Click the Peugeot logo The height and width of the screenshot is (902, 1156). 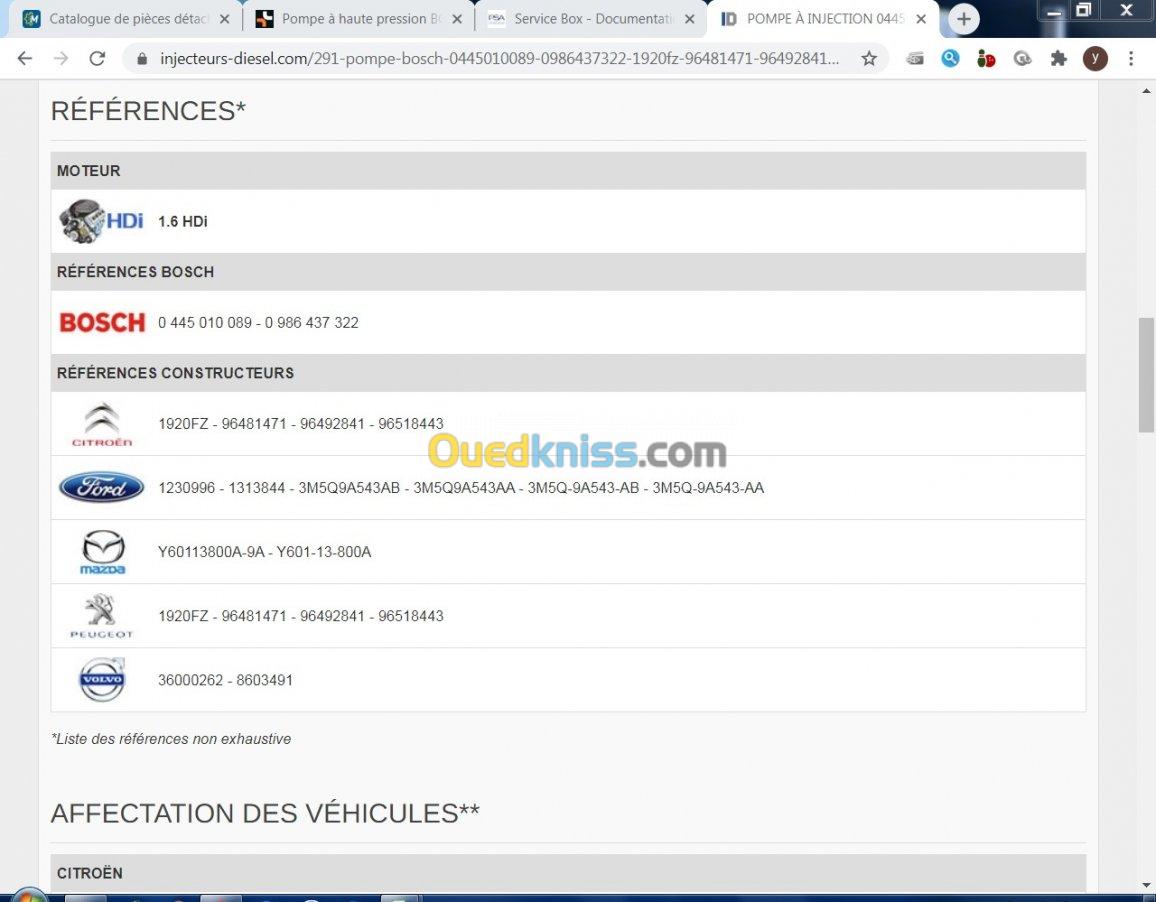tap(101, 616)
